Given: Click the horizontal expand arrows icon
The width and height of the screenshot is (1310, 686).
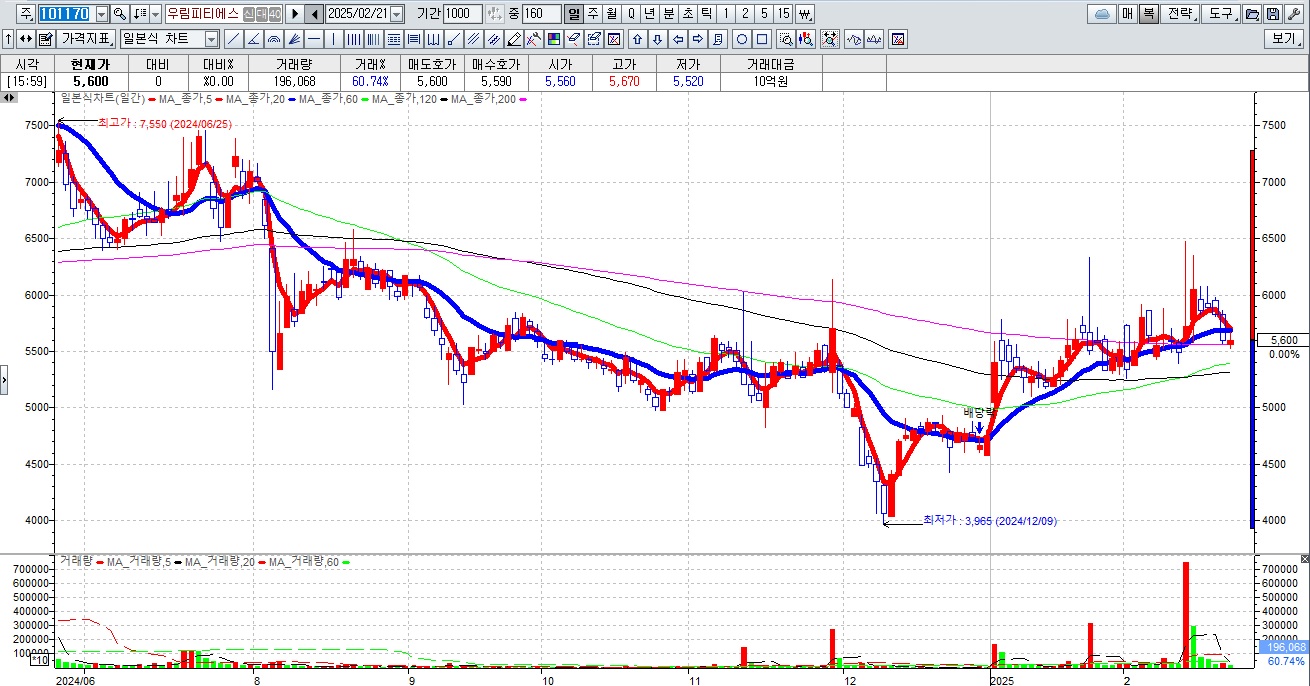Looking at the screenshot, I should click(25, 39).
